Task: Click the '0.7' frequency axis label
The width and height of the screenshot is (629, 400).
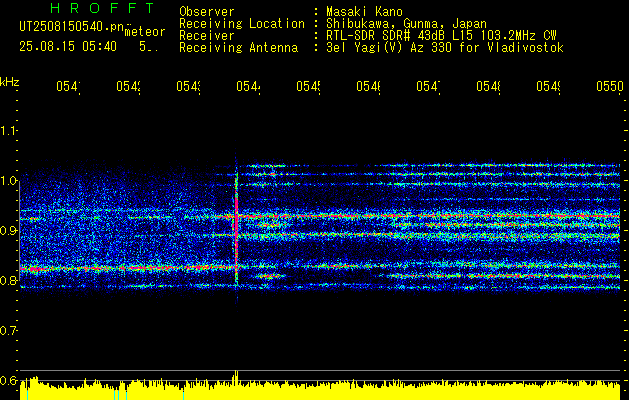Action: coord(9,331)
